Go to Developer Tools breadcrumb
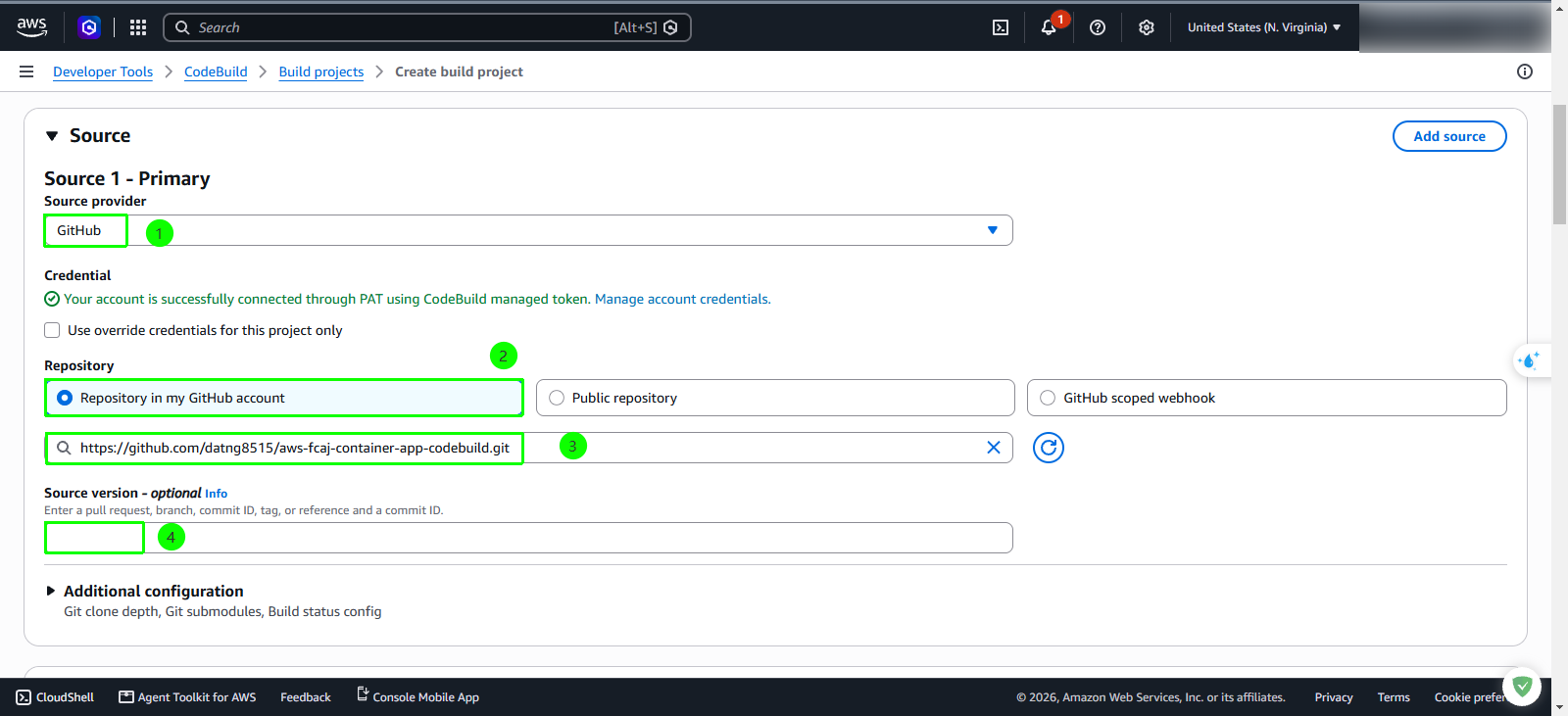1568x716 pixels. [103, 72]
